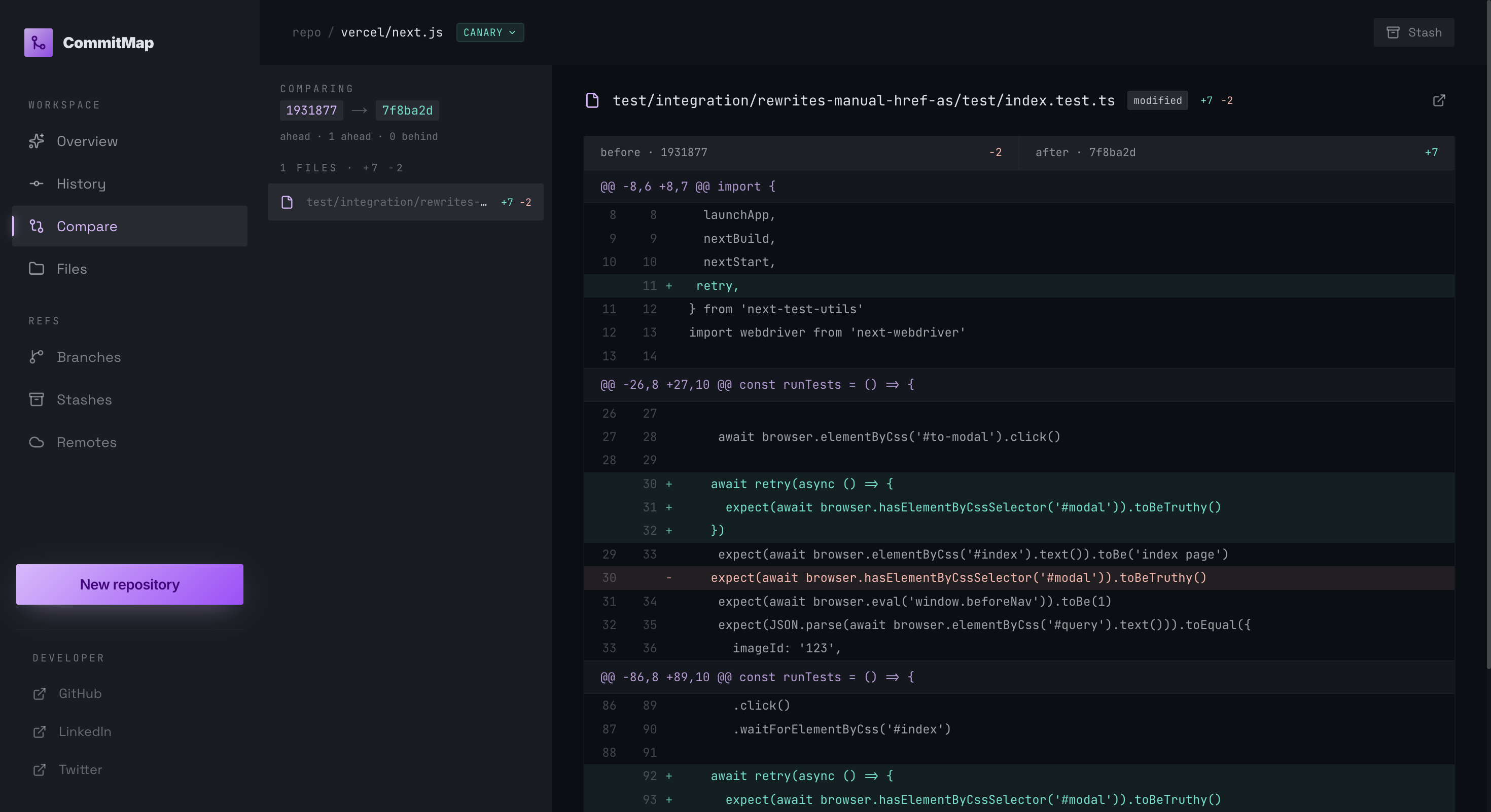
Task: Click file icon beside diff header path
Action: point(592,101)
